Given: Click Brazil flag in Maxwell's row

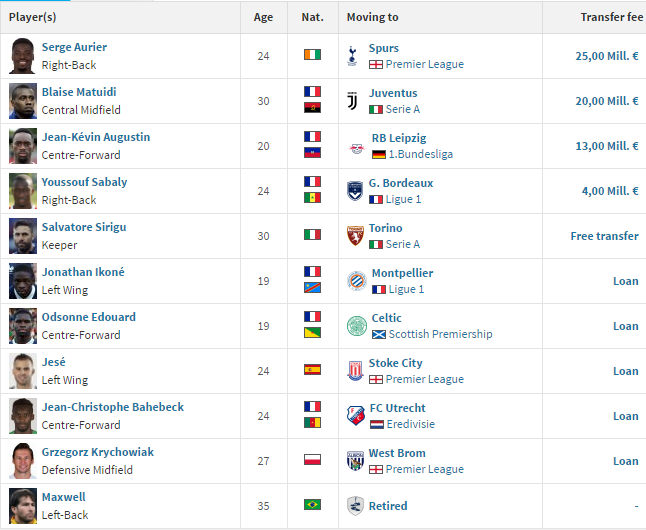Looking at the screenshot, I should tap(312, 504).
